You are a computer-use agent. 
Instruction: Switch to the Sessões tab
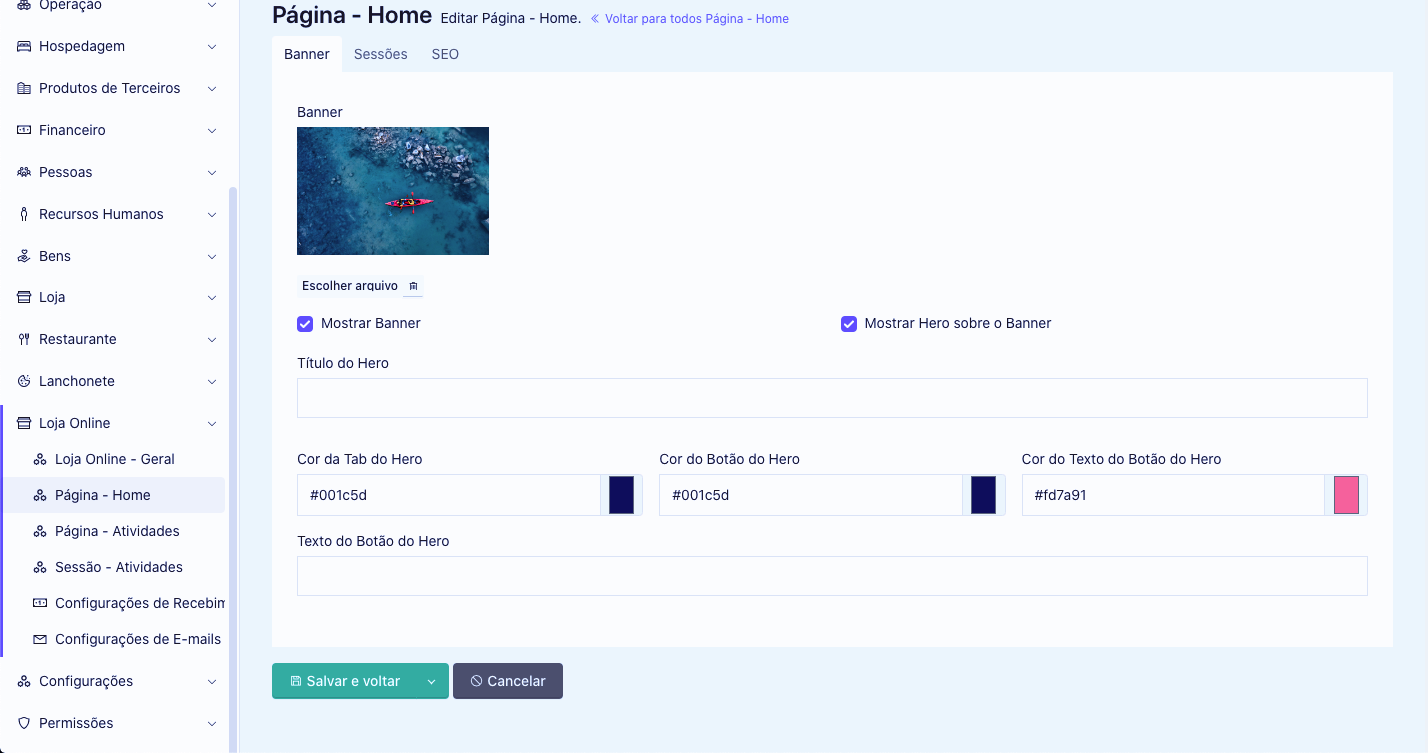(380, 54)
